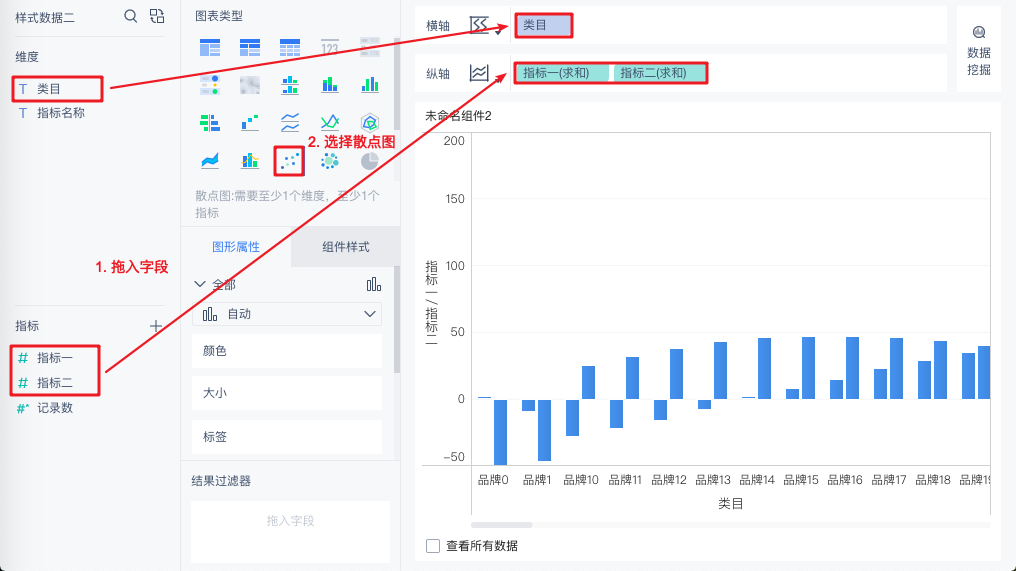1016x571 pixels.
Task: Click the 样式数据二 dataset name
Action: (45, 17)
